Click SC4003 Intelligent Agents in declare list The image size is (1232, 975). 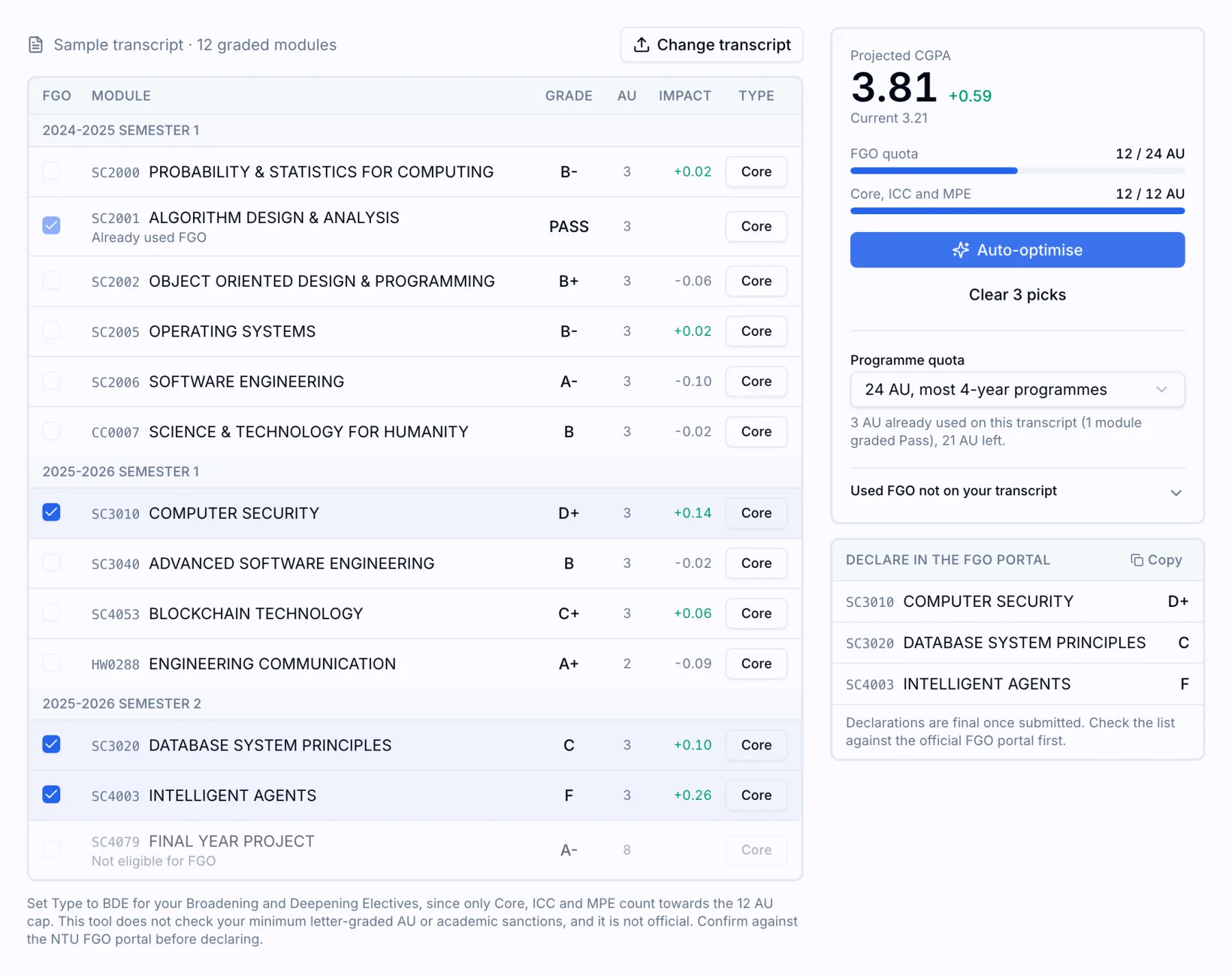1017,684
